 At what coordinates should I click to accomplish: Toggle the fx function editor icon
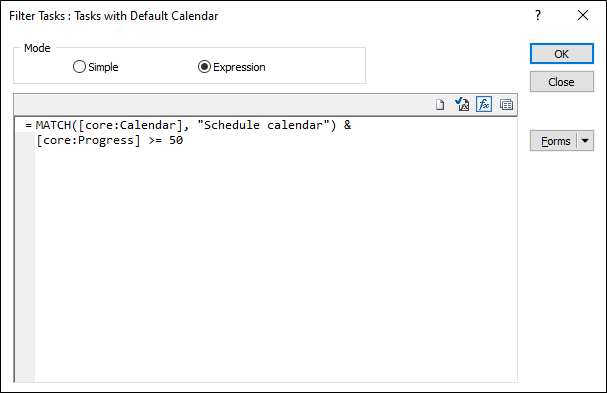(484, 105)
